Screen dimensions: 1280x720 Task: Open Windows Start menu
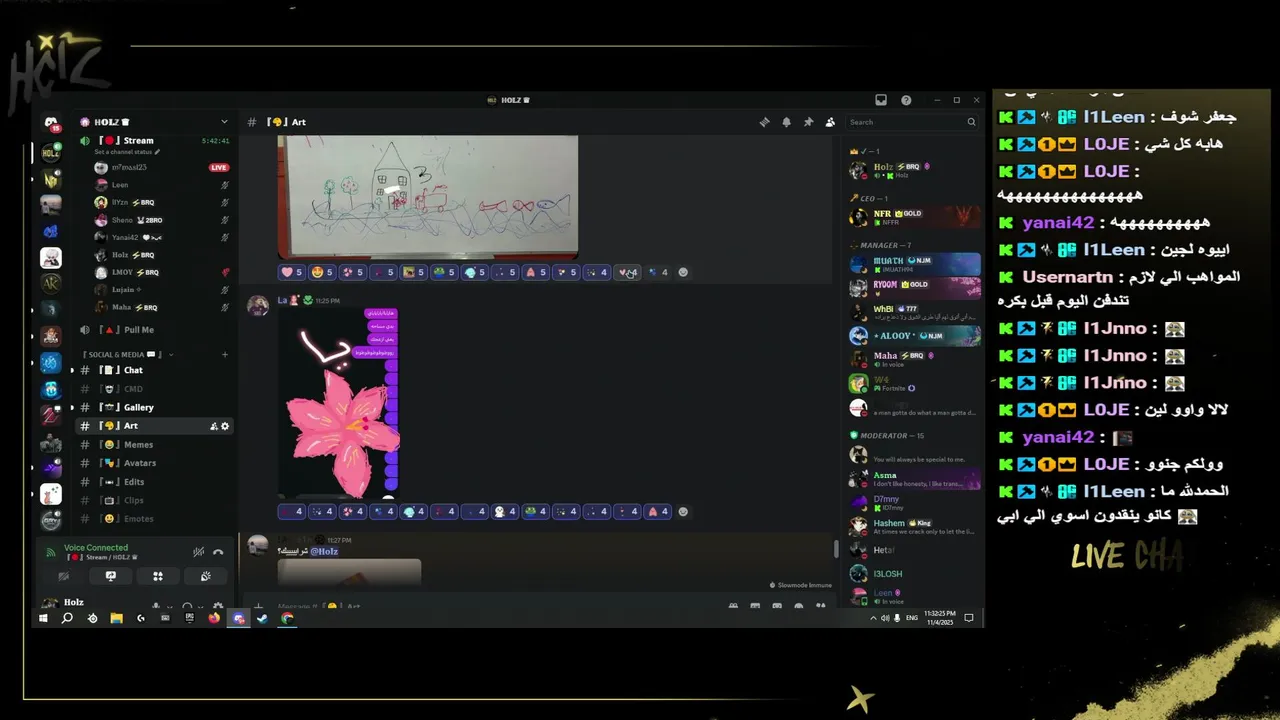tap(43, 618)
